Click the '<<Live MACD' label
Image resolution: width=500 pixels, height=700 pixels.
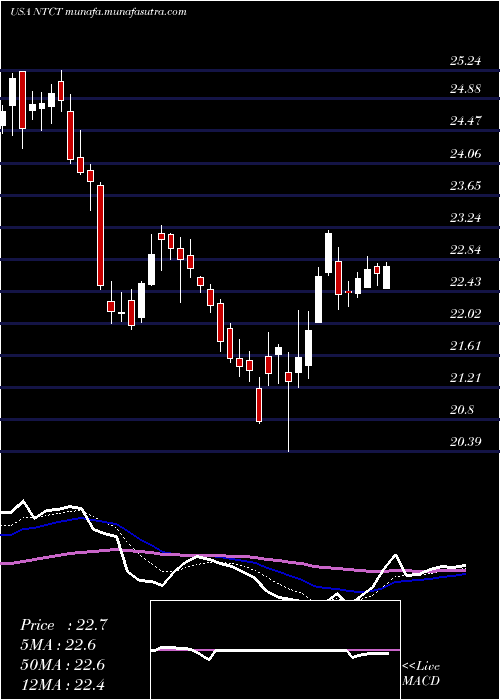coord(421,673)
